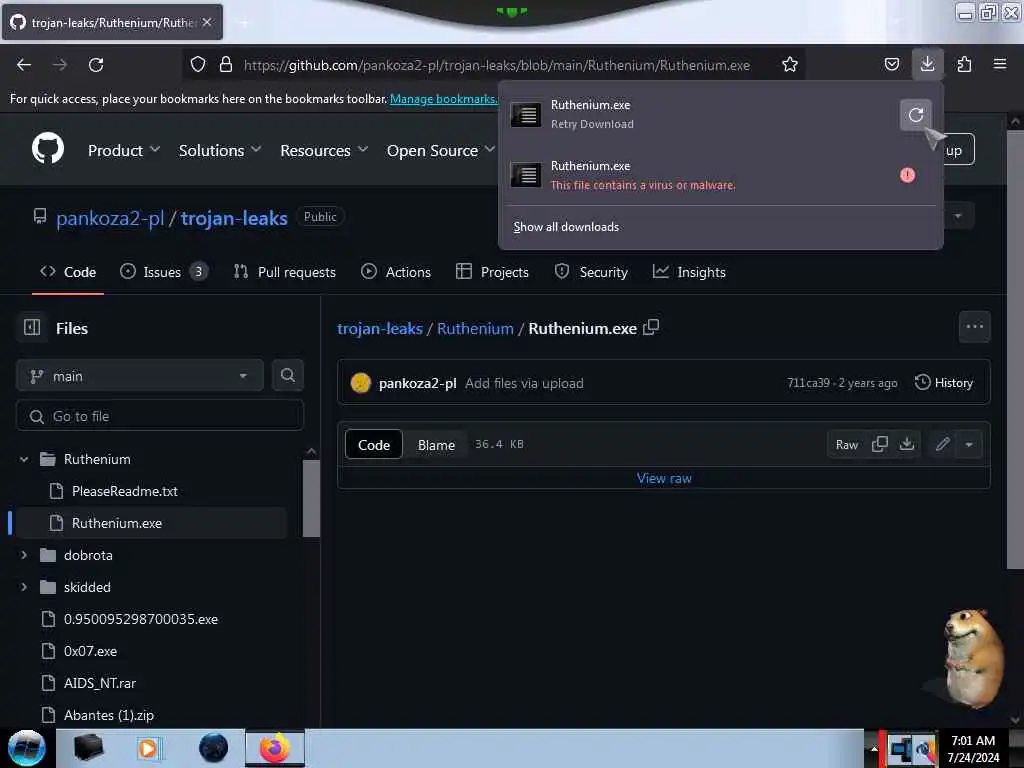1024x768 pixels.
Task: Switch to Code repository tab
Action: pyautogui.click(x=68, y=272)
